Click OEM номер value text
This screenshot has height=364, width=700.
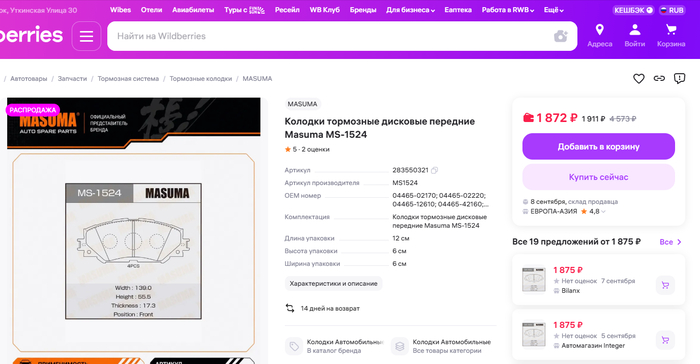441,200
